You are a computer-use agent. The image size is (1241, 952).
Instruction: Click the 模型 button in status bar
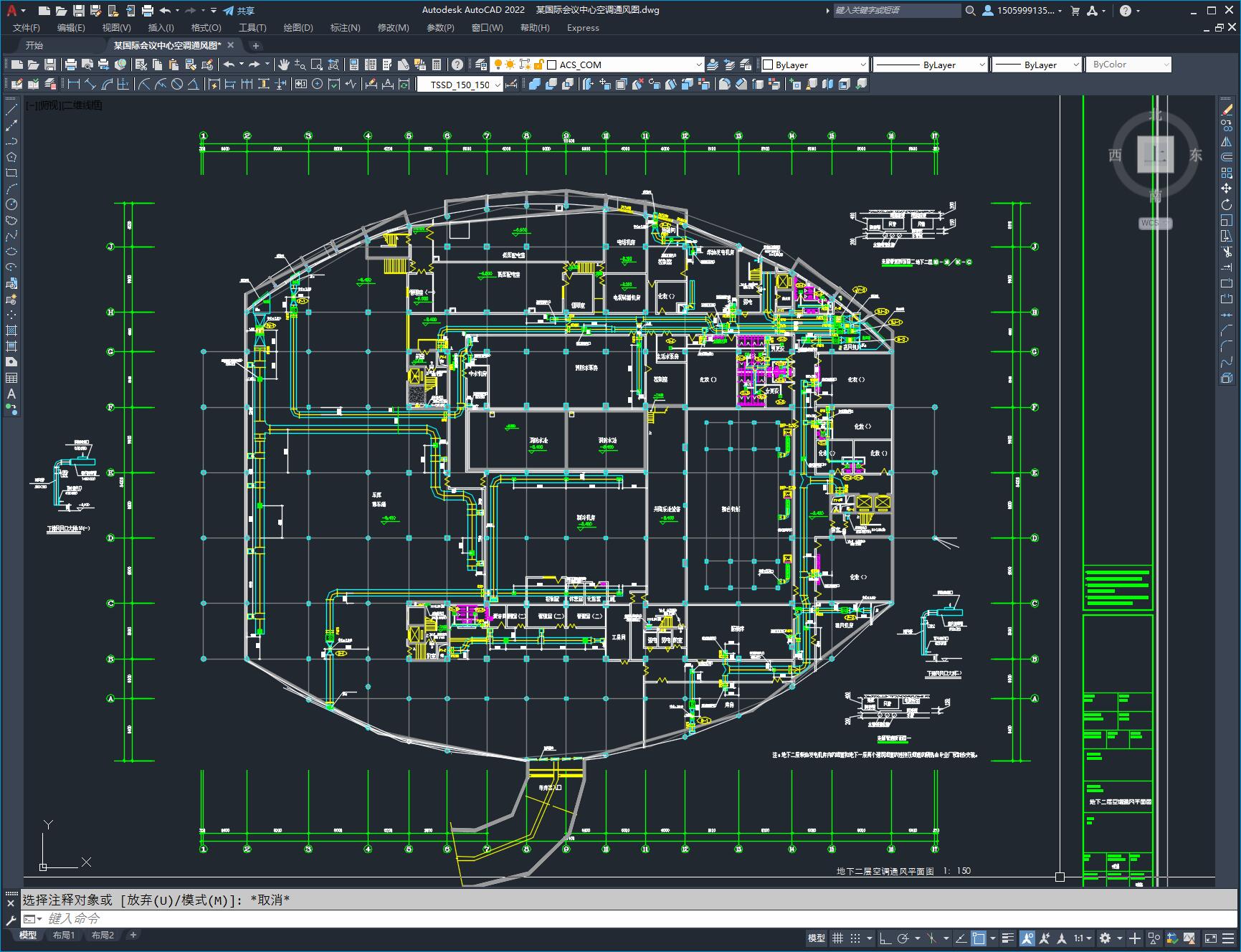click(x=817, y=938)
